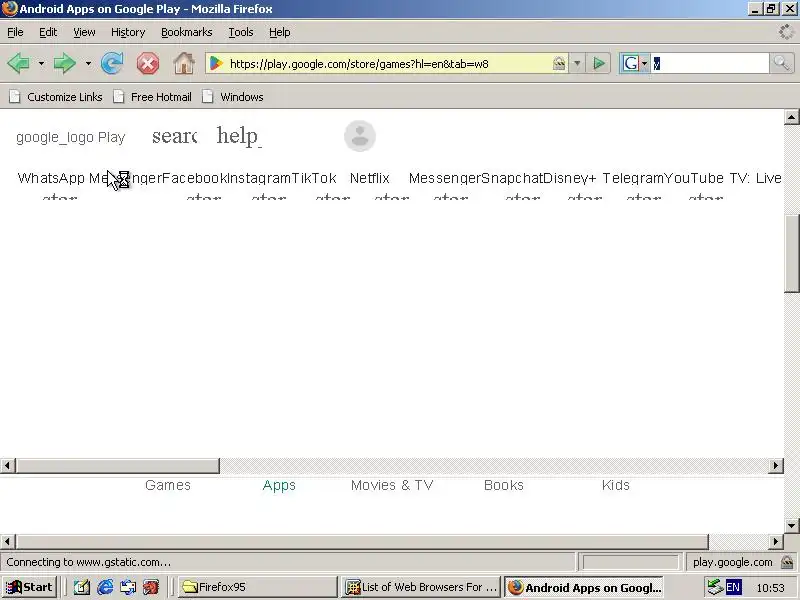Open the search engine selector dropdown
The image size is (800, 600).
[x=644, y=64]
